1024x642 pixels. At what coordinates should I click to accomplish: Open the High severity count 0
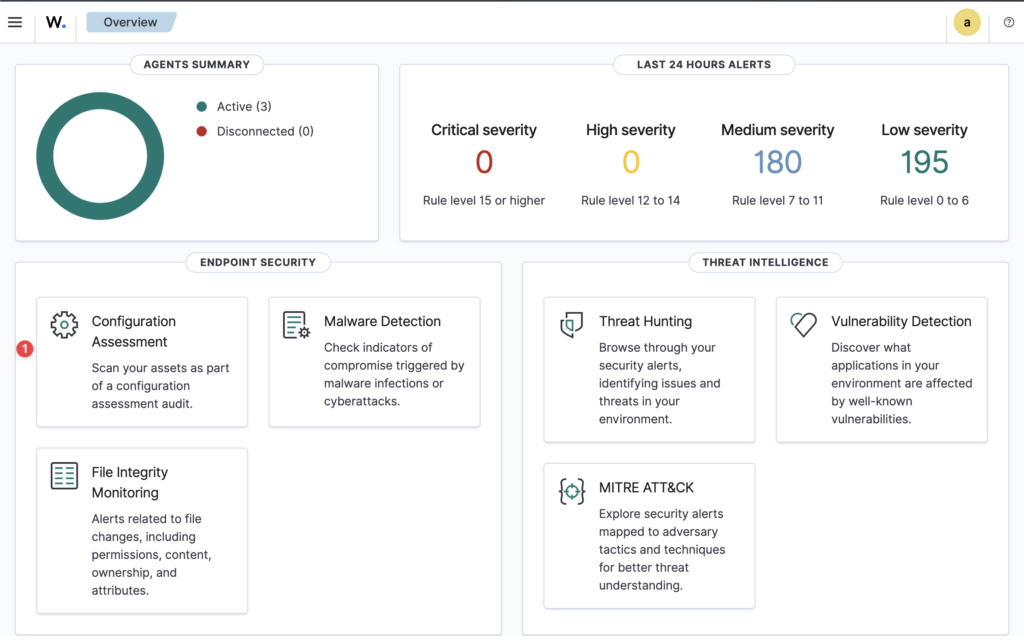[x=631, y=162]
